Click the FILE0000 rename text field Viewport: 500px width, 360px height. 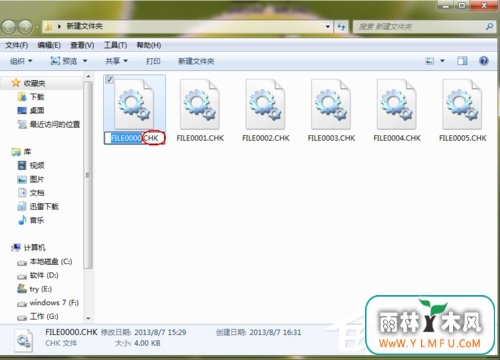coord(135,138)
